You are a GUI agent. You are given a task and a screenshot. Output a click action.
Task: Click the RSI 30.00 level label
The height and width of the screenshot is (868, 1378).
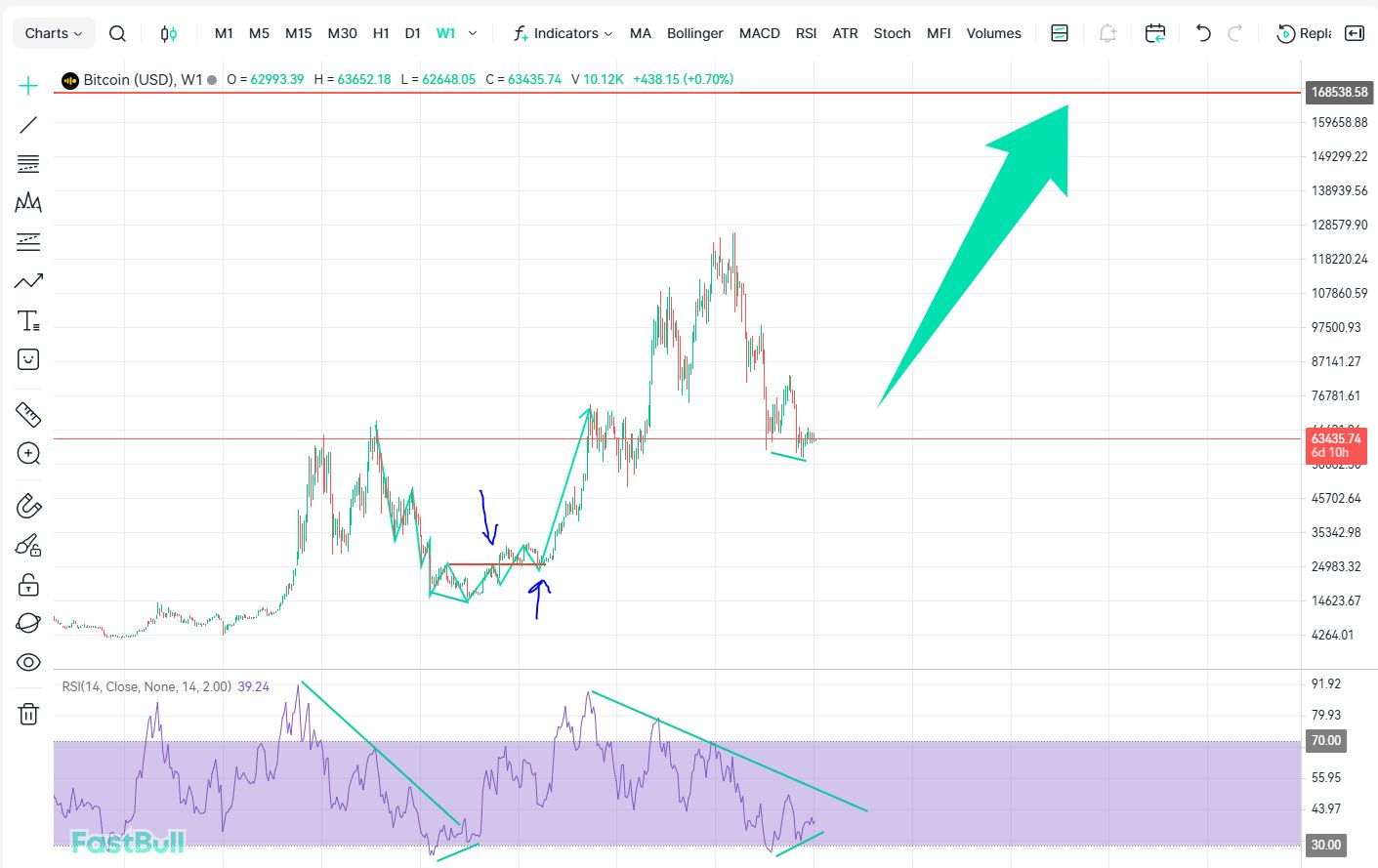pyautogui.click(x=1326, y=845)
